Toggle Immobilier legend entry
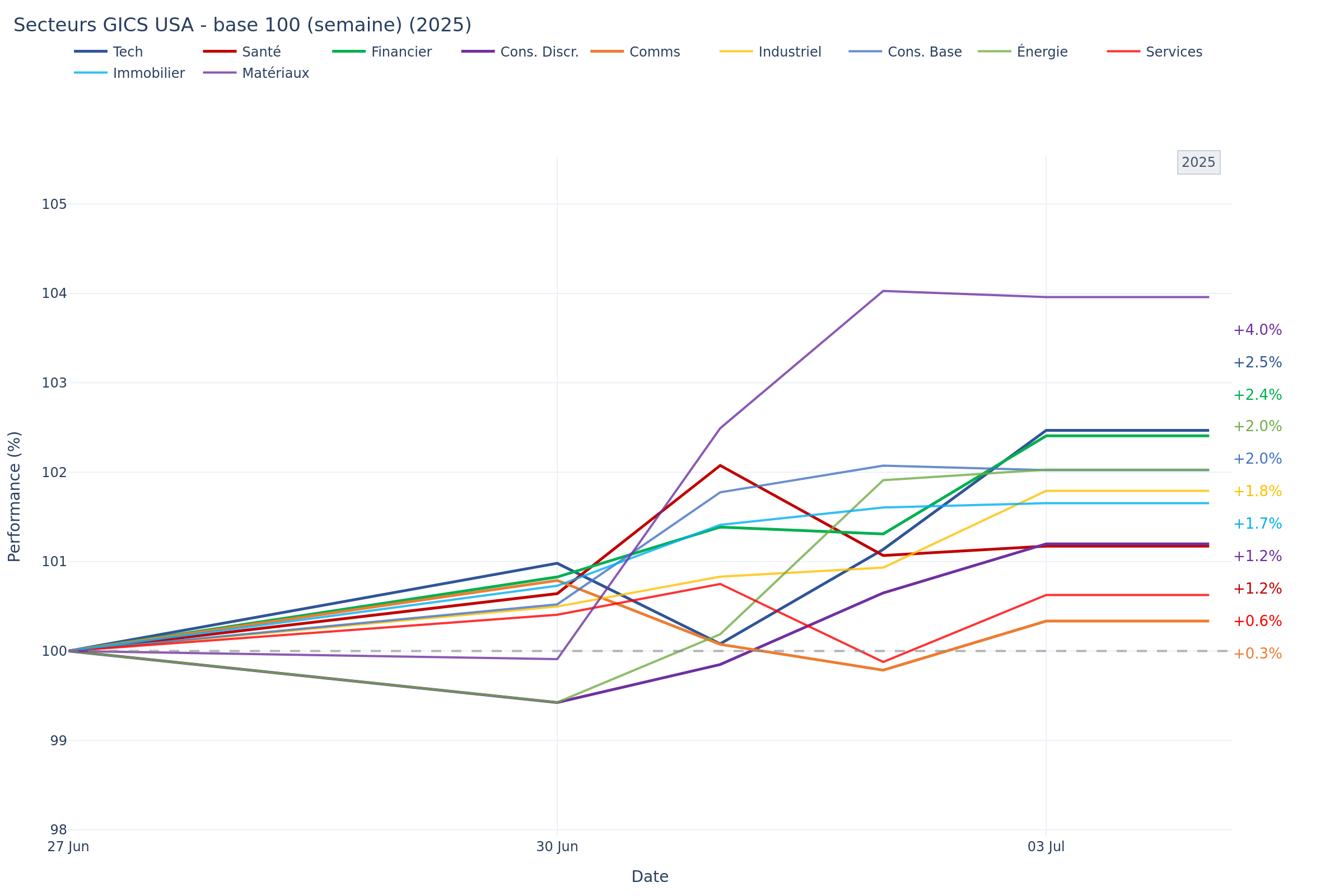1344x896 pixels. (x=148, y=74)
